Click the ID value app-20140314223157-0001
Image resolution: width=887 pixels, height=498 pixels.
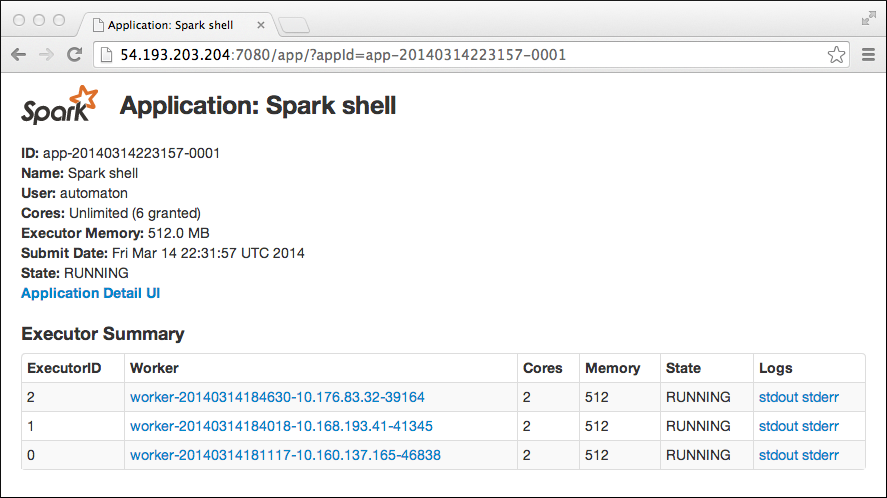(x=131, y=153)
